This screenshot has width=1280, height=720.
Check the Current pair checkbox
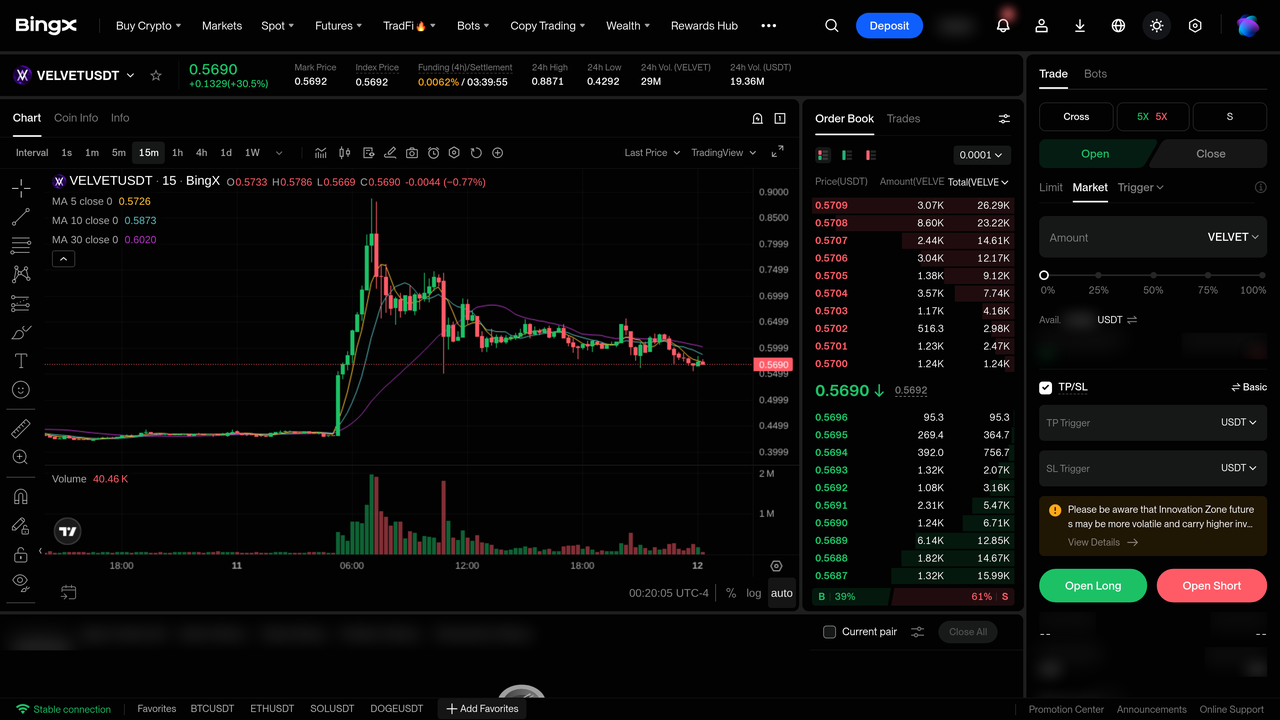pos(829,632)
